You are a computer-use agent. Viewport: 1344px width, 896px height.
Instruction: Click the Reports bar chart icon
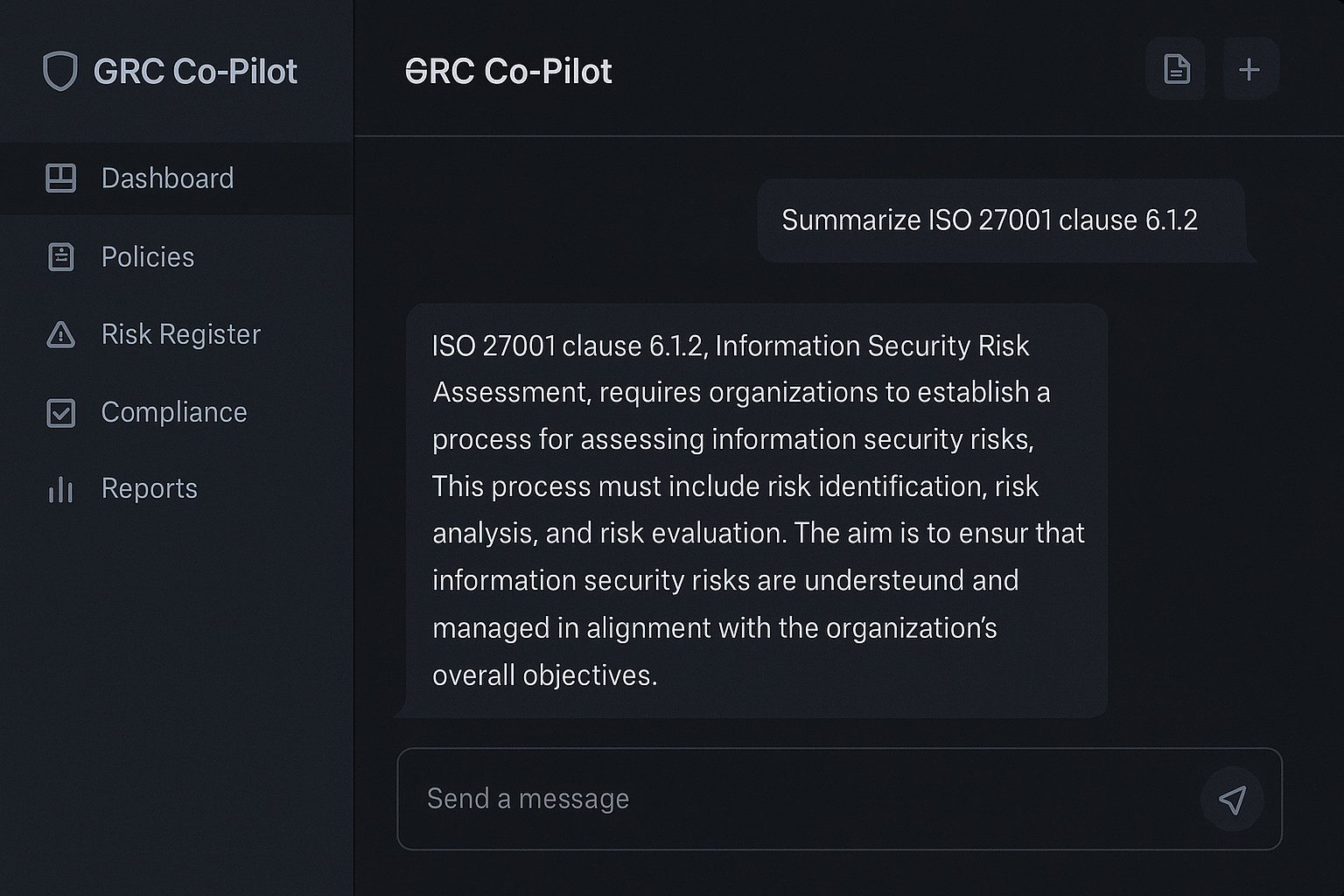(x=60, y=489)
